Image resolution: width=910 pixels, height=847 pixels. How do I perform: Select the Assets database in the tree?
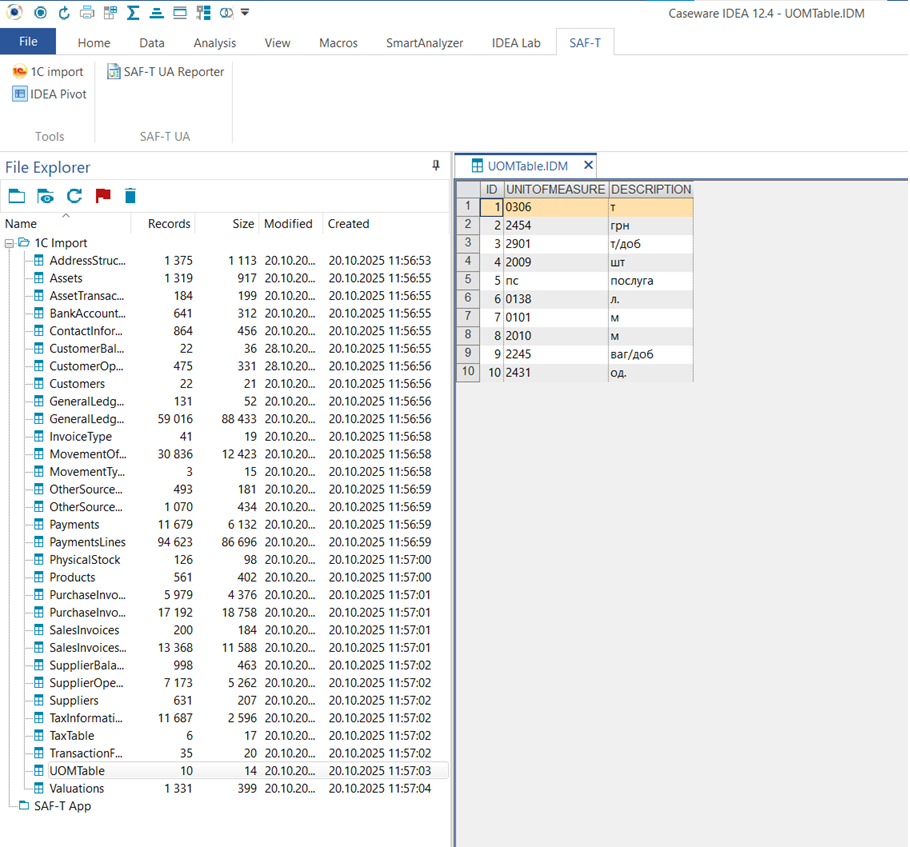66,278
